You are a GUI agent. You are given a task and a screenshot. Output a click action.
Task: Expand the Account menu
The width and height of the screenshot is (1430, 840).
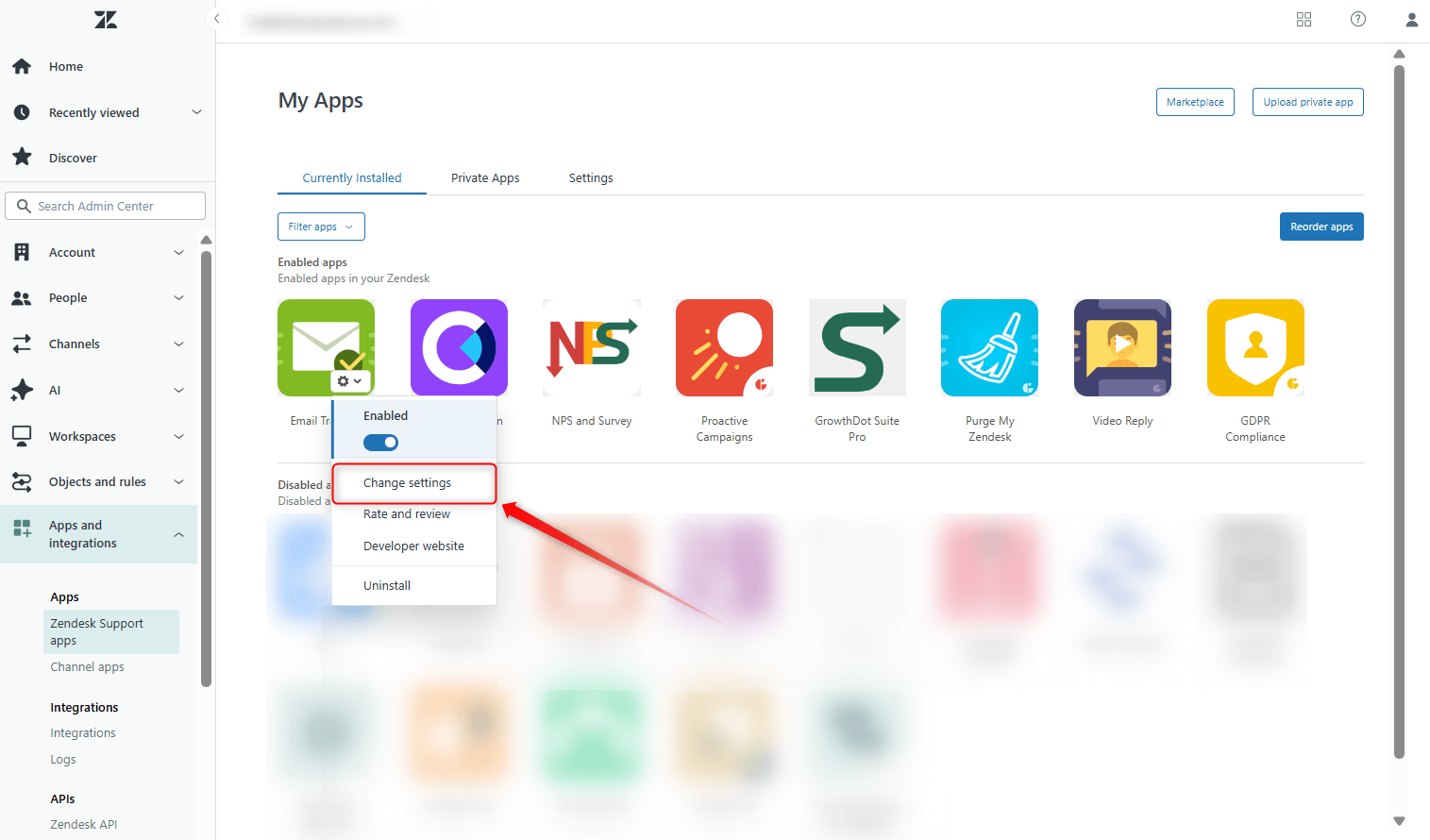coord(179,252)
